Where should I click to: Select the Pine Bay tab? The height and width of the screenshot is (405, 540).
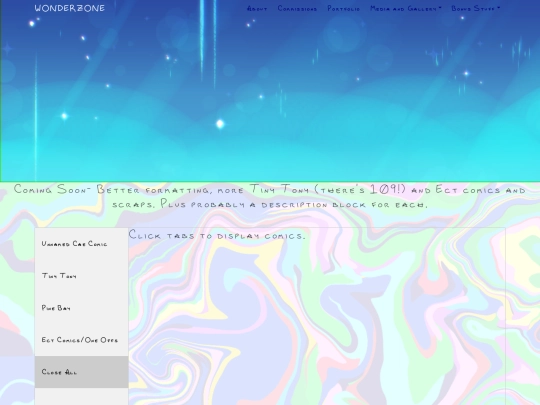82,308
